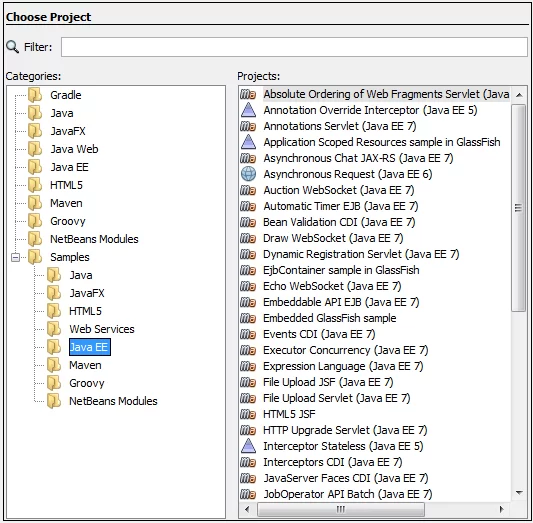The width and height of the screenshot is (533, 523).
Task: Select the top-level JavaFX category
Action: click(x=68, y=131)
